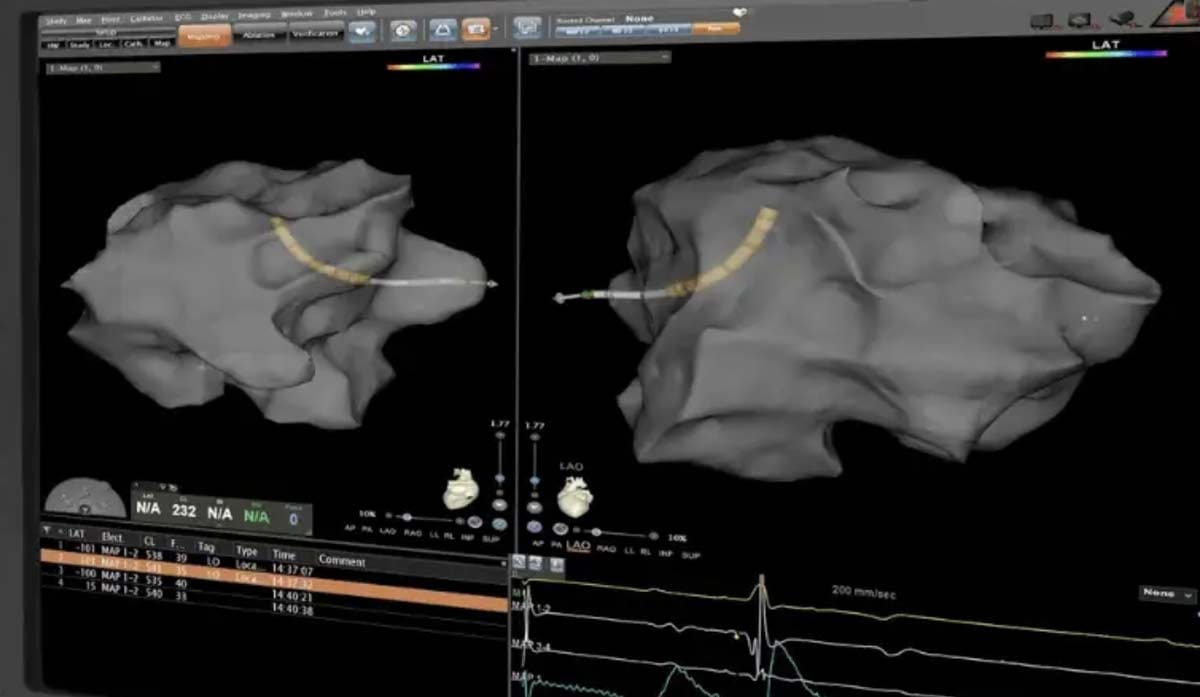The width and height of the screenshot is (1200, 697).
Task: Click the orange highlighted toolbar icon
Action: pos(476,29)
